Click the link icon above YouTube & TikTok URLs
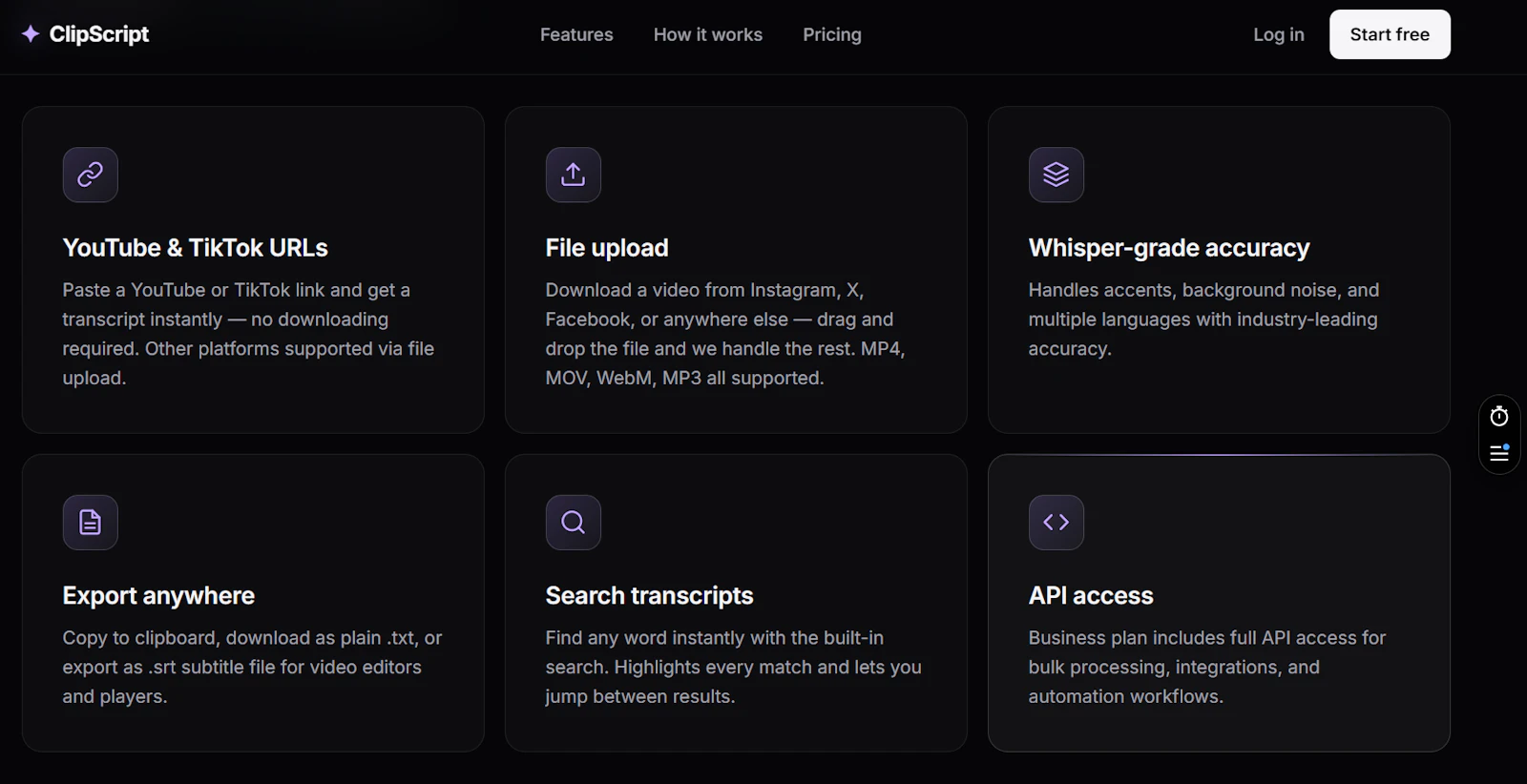The image size is (1527, 784). coord(91,175)
